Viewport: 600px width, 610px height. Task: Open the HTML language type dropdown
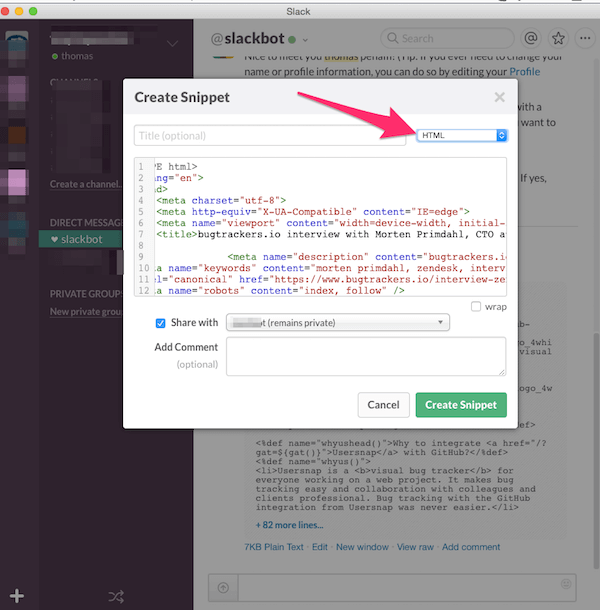coord(462,135)
